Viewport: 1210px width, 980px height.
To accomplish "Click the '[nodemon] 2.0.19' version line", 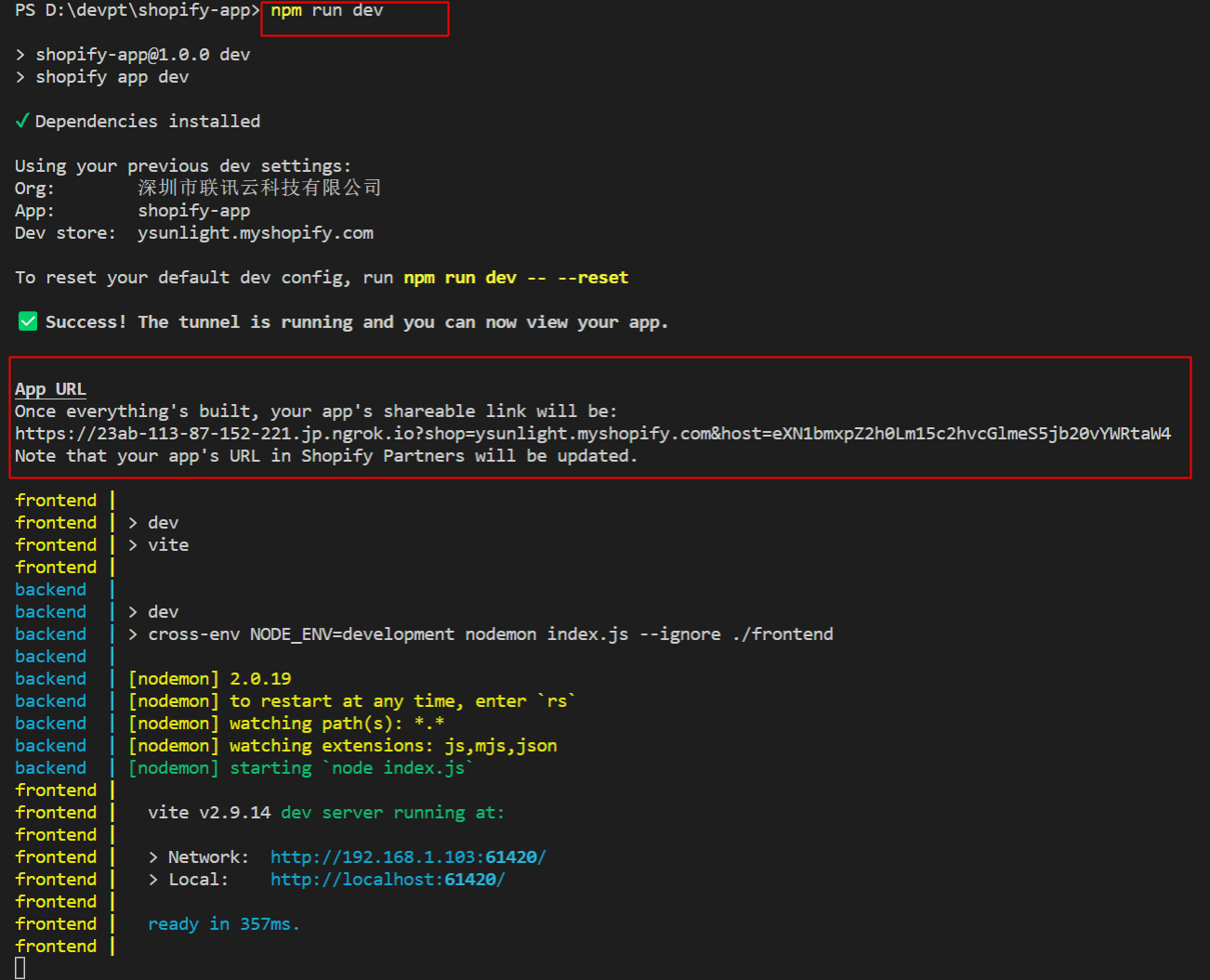I will [210, 679].
